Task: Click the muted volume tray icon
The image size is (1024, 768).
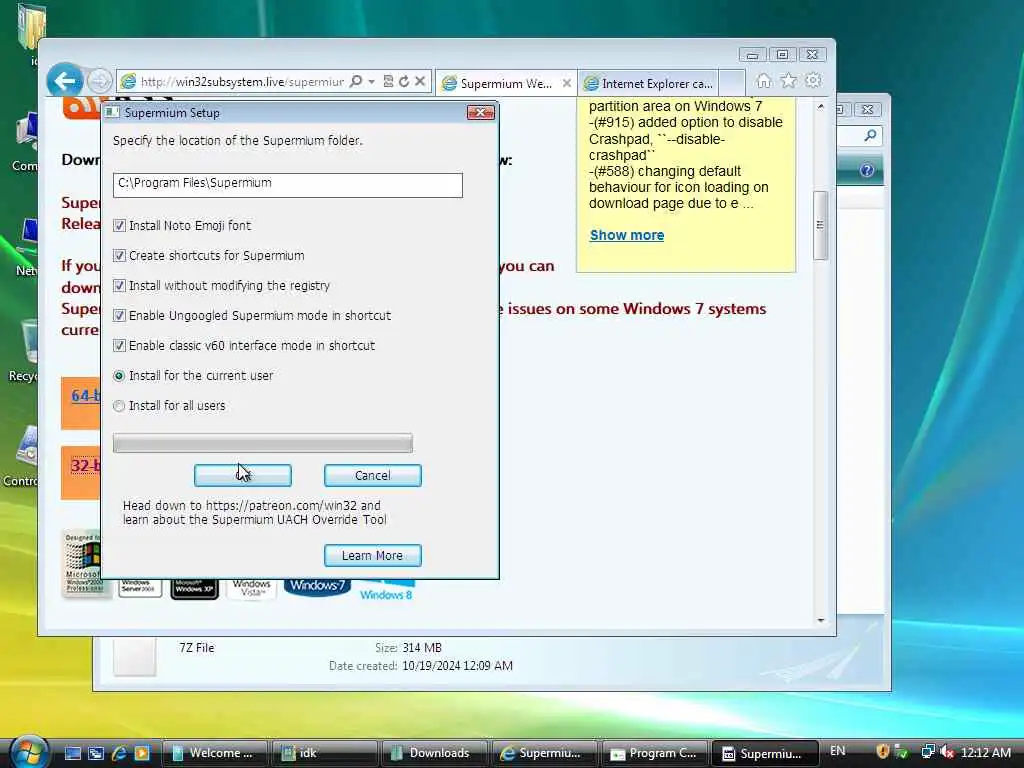Action: pos(947,752)
